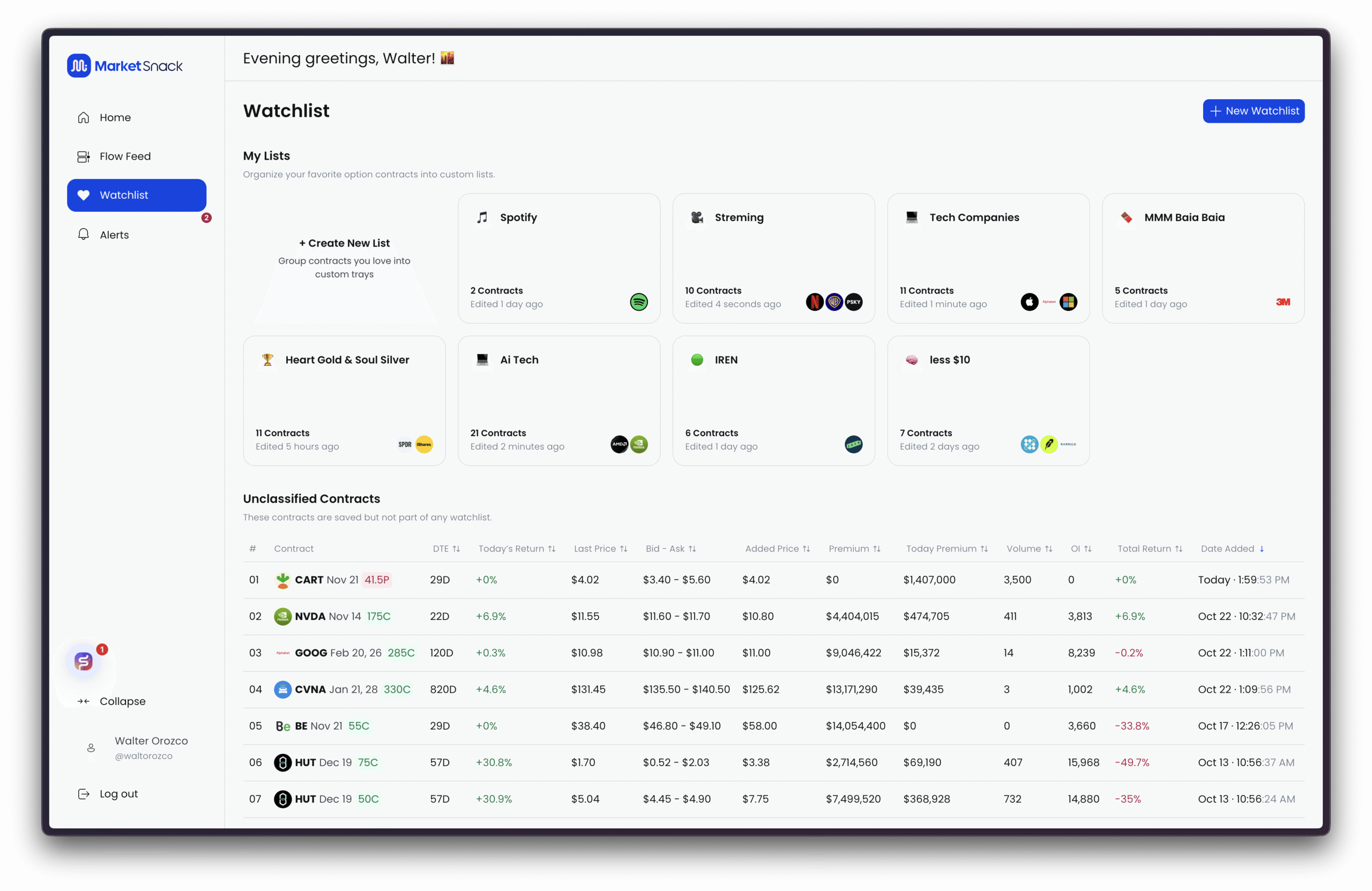
Task: Click the 3M logo in MMM Baia Baia
Action: (1282, 302)
